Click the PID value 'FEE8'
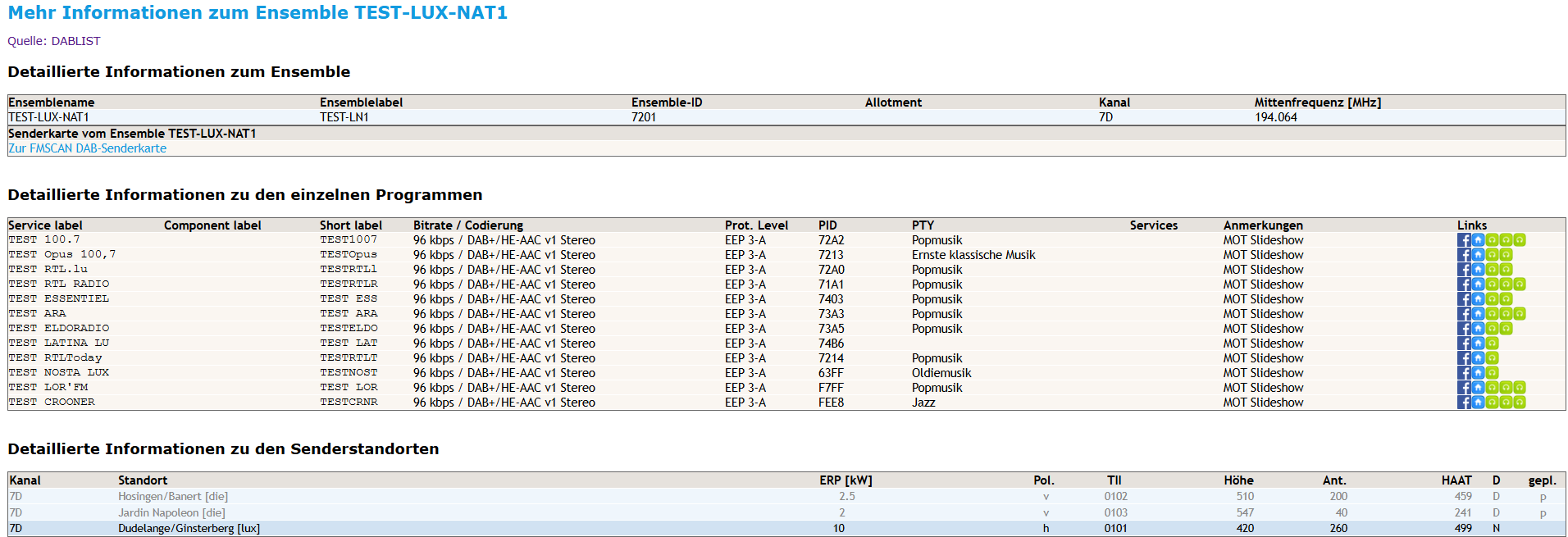This screenshot has width=1568, height=537. 831,403
